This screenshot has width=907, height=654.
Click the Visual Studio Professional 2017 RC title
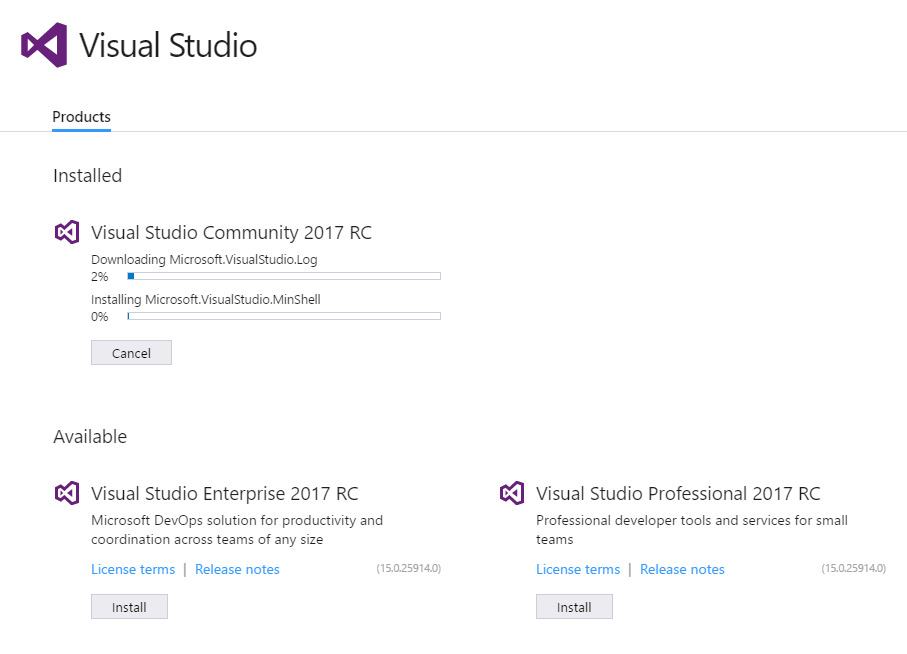tap(678, 494)
